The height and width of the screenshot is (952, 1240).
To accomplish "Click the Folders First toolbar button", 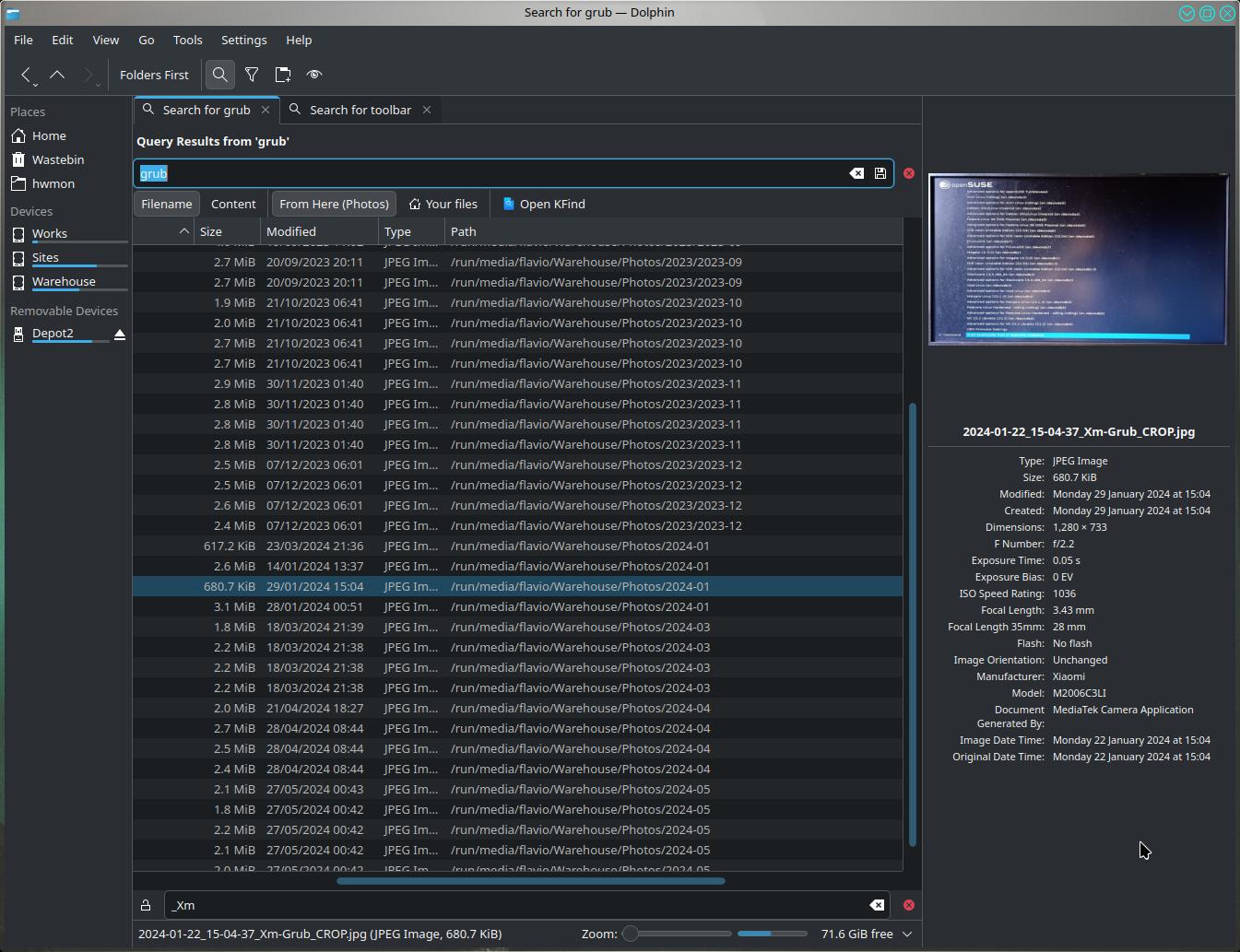I will [x=154, y=75].
